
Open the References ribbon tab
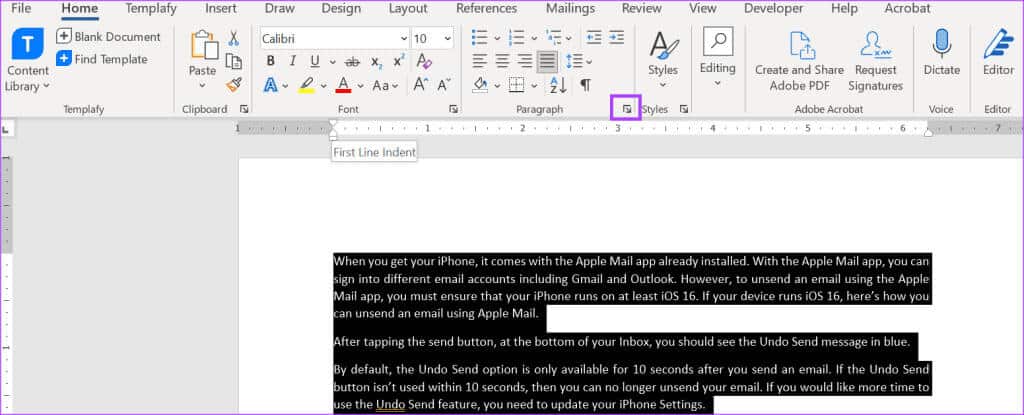pyautogui.click(x=486, y=8)
